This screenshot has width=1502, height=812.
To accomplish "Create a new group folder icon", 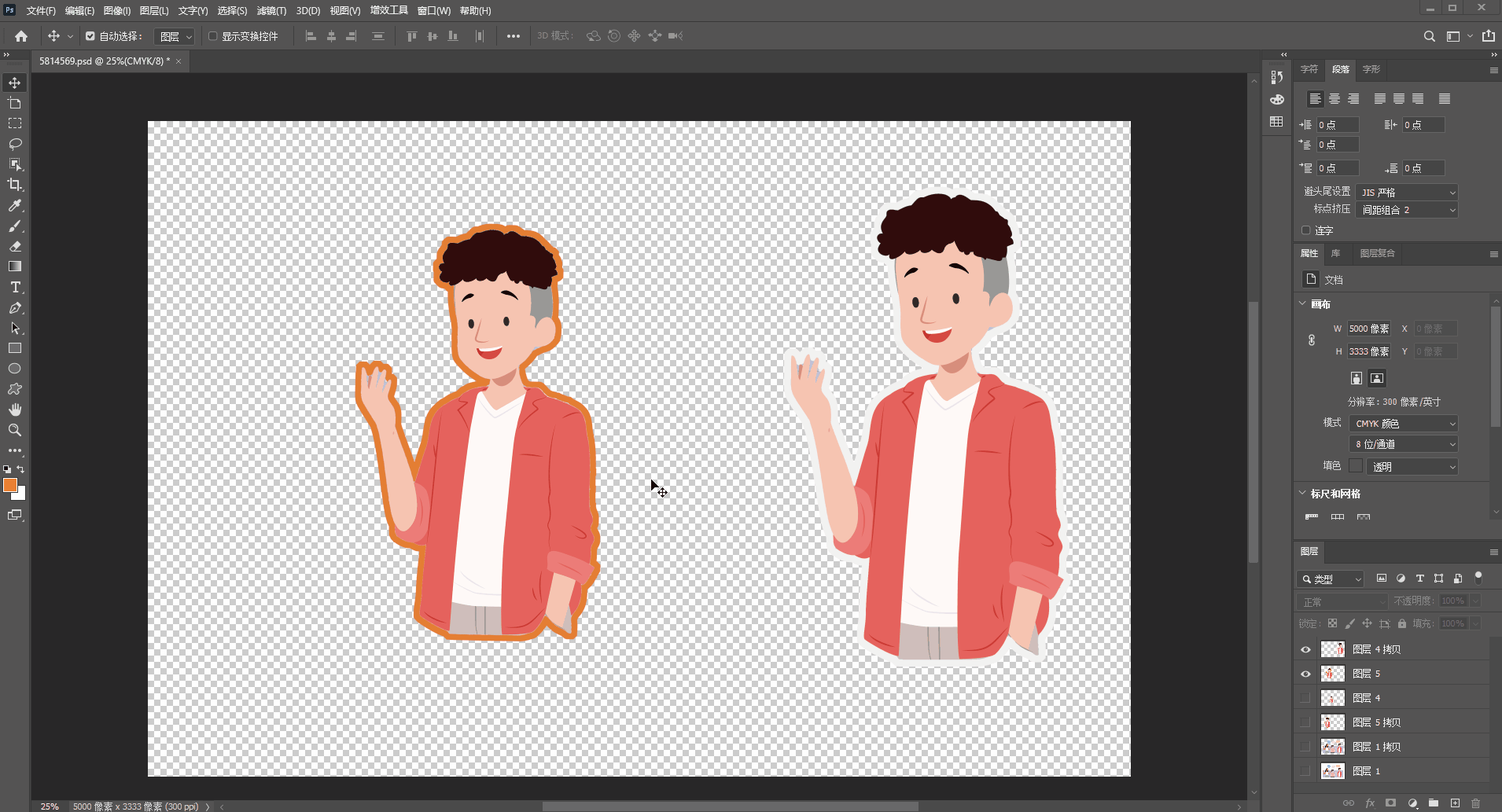I will (1434, 803).
